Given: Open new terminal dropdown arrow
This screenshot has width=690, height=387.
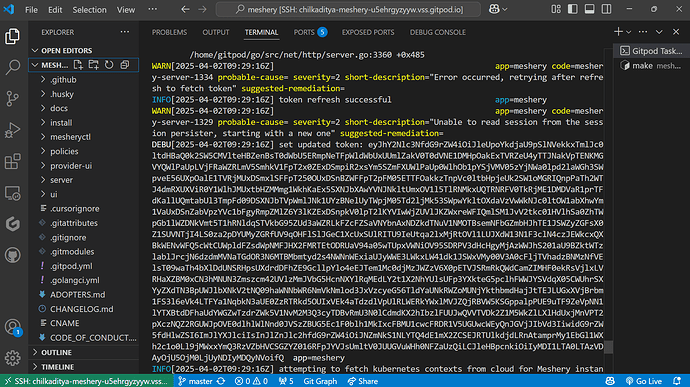Looking at the screenshot, I should click(x=629, y=32).
